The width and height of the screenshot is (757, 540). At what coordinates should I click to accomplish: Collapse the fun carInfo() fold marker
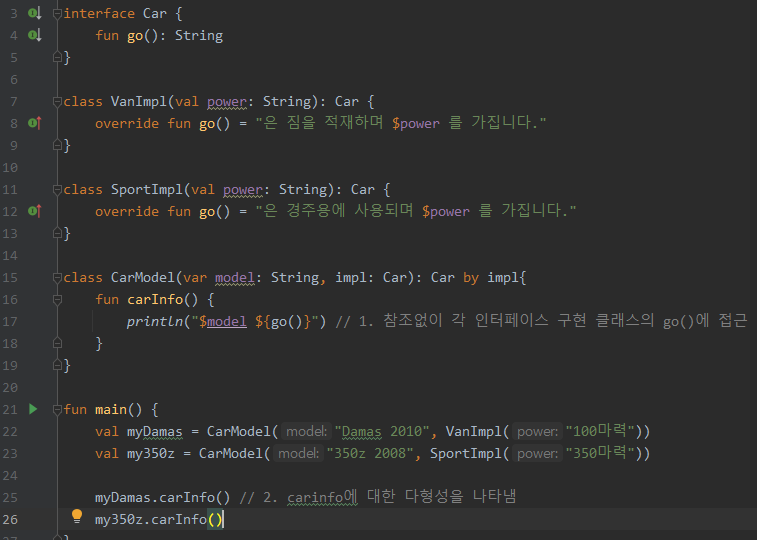57,300
